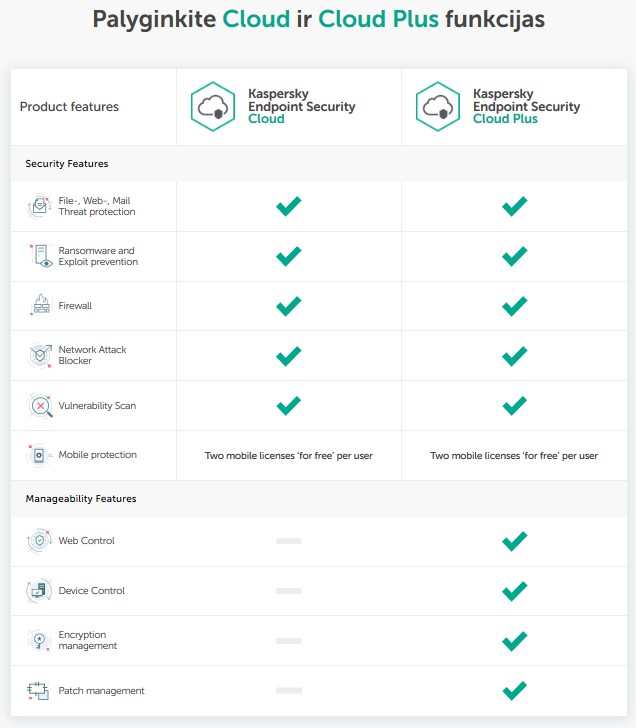Click Cloud Plus checkmark in Firewall row

(514, 306)
